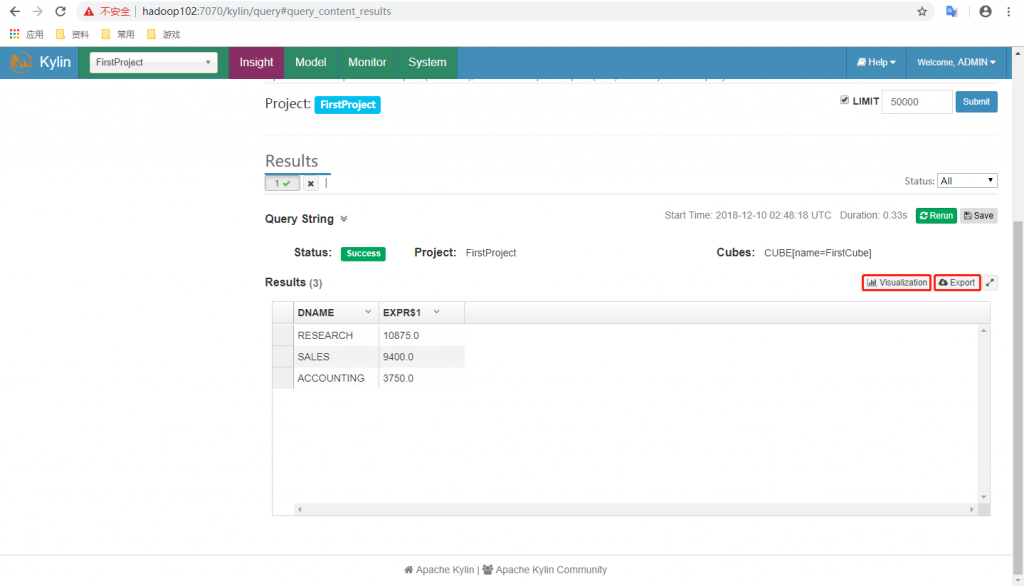The height and width of the screenshot is (586, 1024).
Task: Open the Help dropdown menu
Action: tap(876, 62)
